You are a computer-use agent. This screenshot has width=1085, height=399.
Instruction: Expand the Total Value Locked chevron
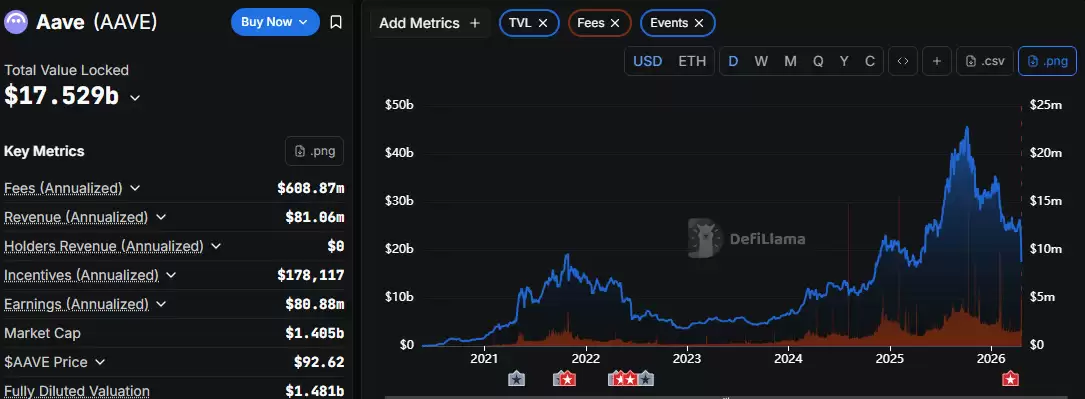pos(135,98)
